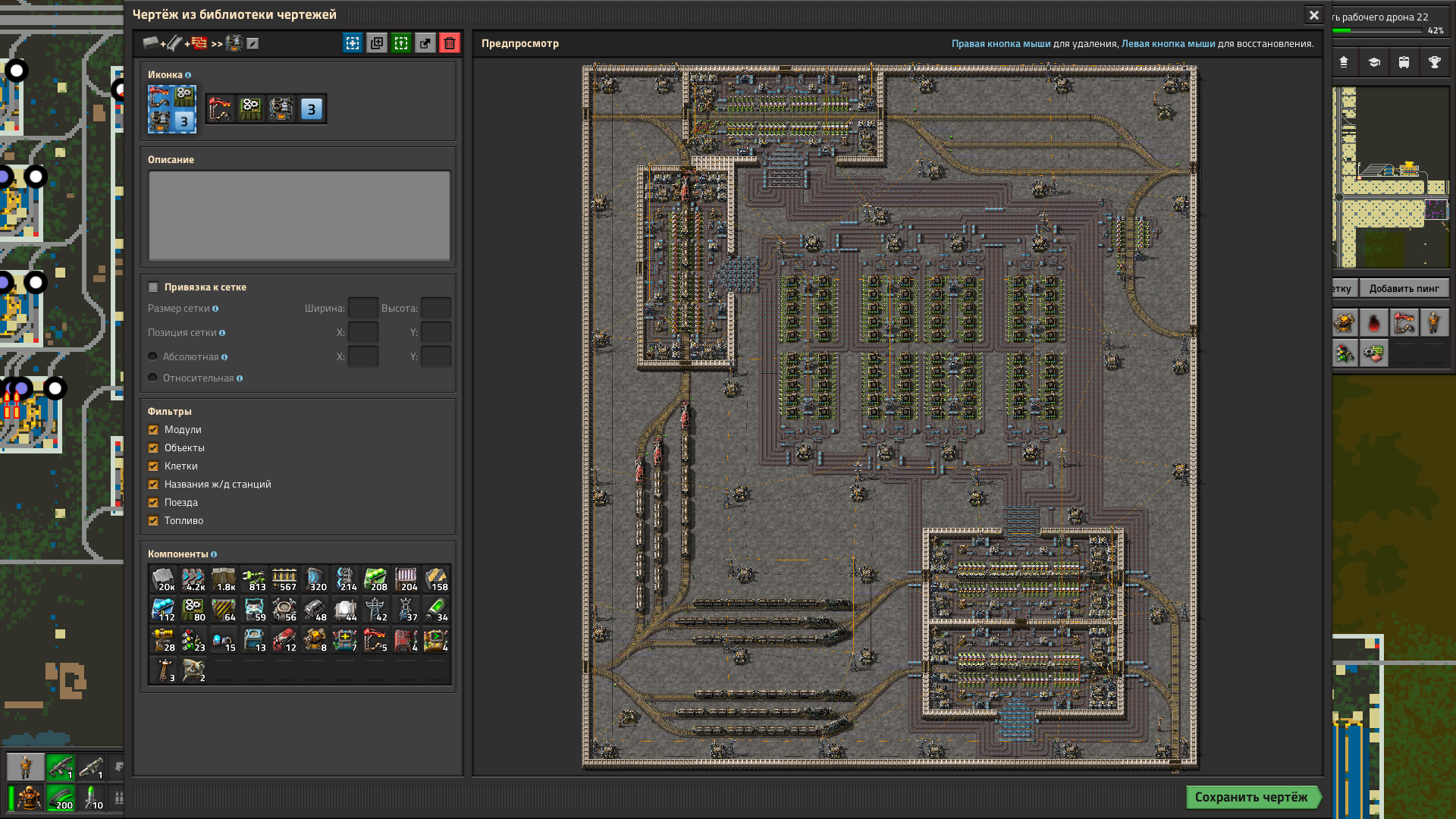Click the Ширина grid size field
Viewport: 1456px width, 819px height.
(x=362, y=309)
